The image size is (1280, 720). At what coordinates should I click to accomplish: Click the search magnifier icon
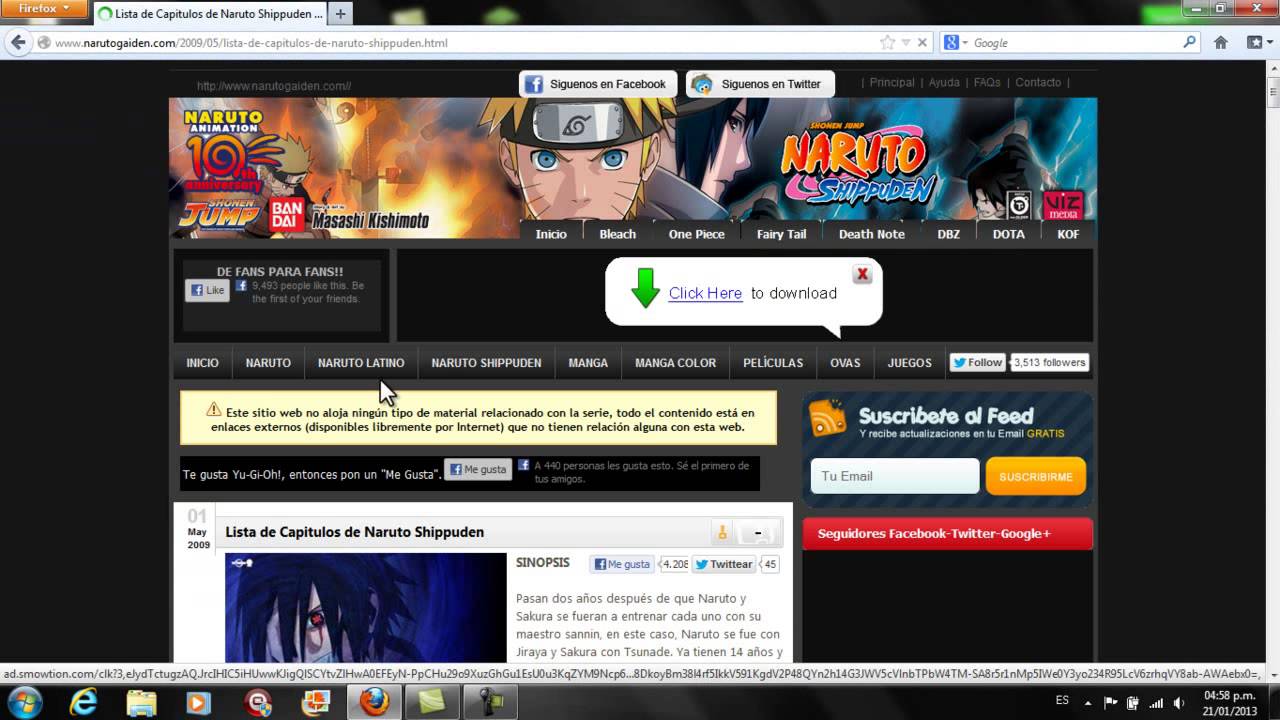1190,42
